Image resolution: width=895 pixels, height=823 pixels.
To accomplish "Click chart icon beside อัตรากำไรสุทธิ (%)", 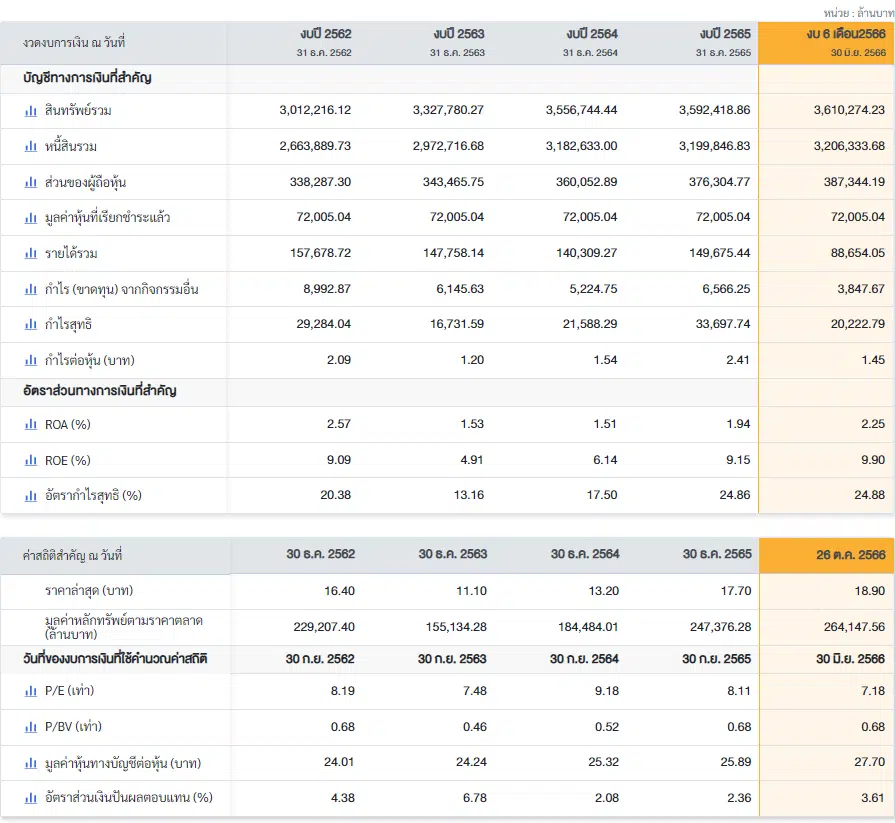I will pyautogui.click(x=31, y=496).
